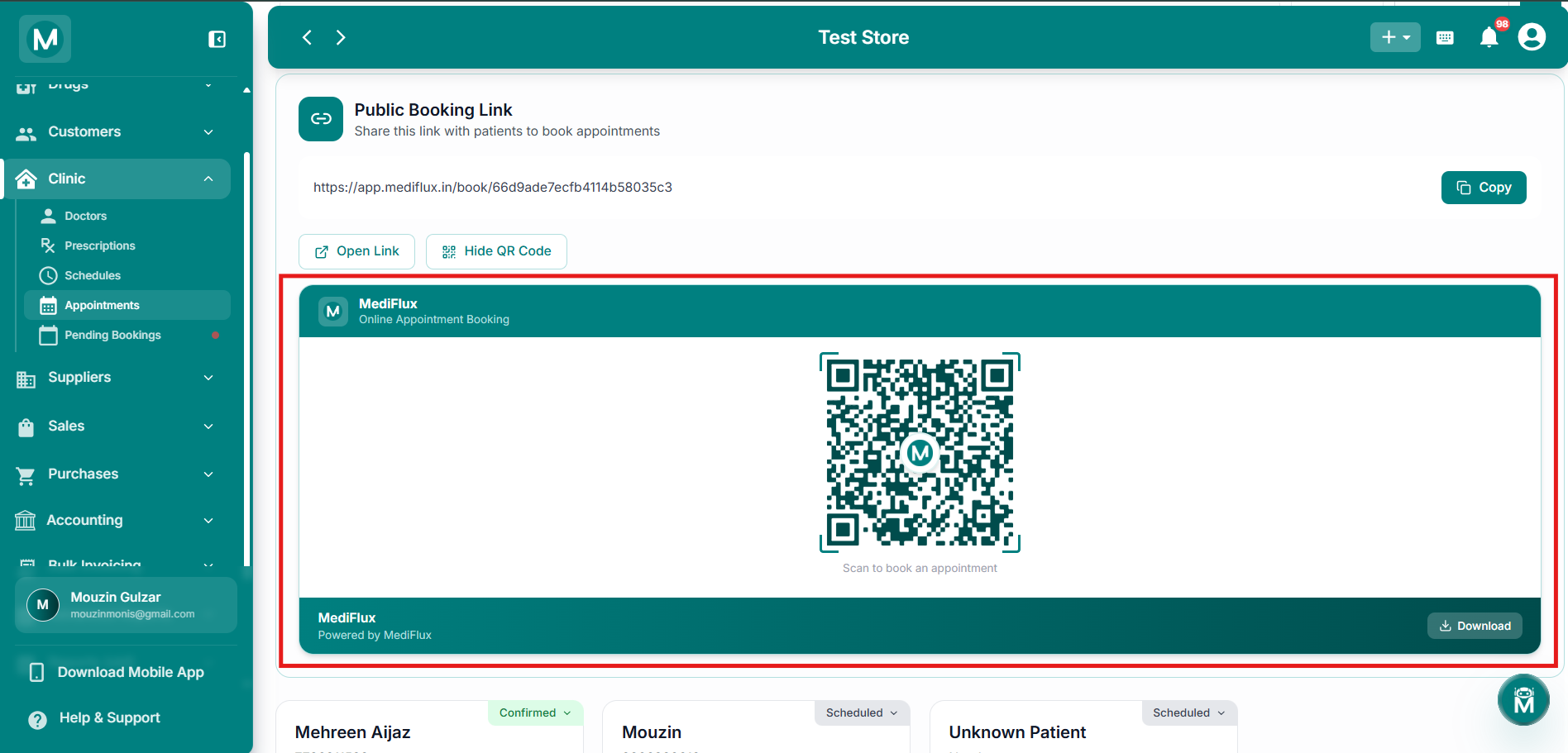This screenshot has width=1568, height=753.
Task: Click the Schedules clock icon
Action: 49,275
